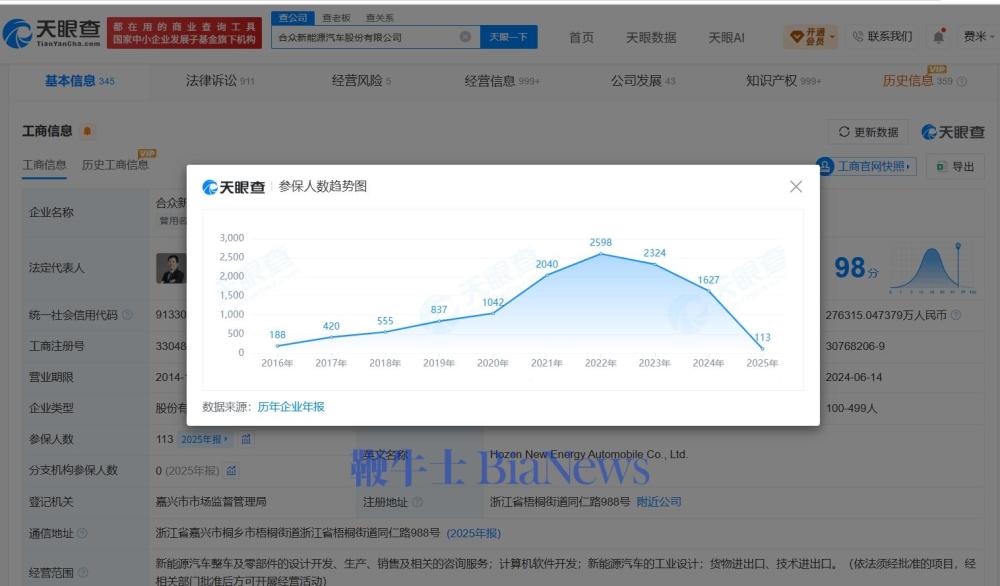This screenshot has height=586, width=1000.
Task: Click the 嘉兴市市场监督管理局 value
Action: 210,502
